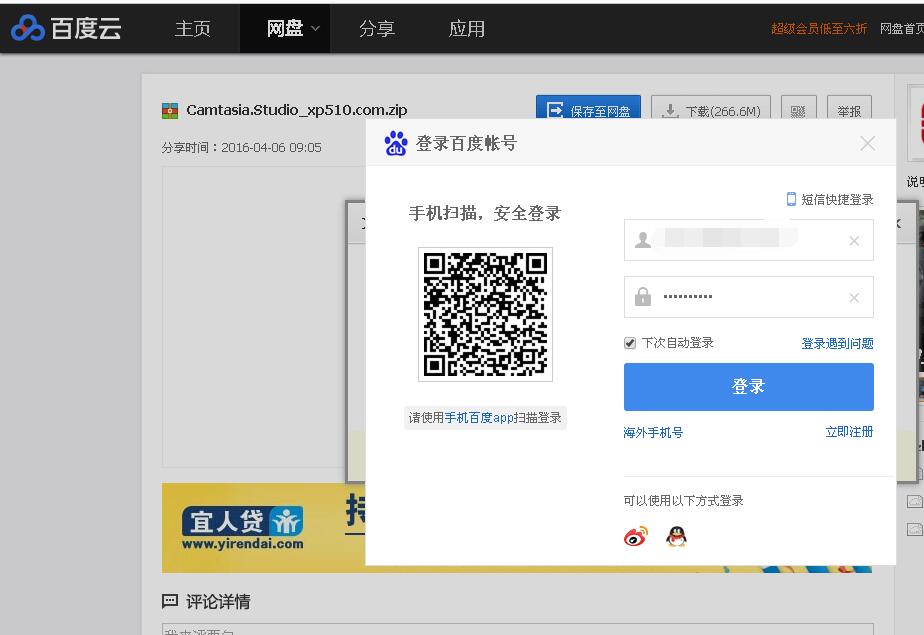Select the Weibo login icon
The height and width of the screenshot is (635, 924).
click(633, 537)
